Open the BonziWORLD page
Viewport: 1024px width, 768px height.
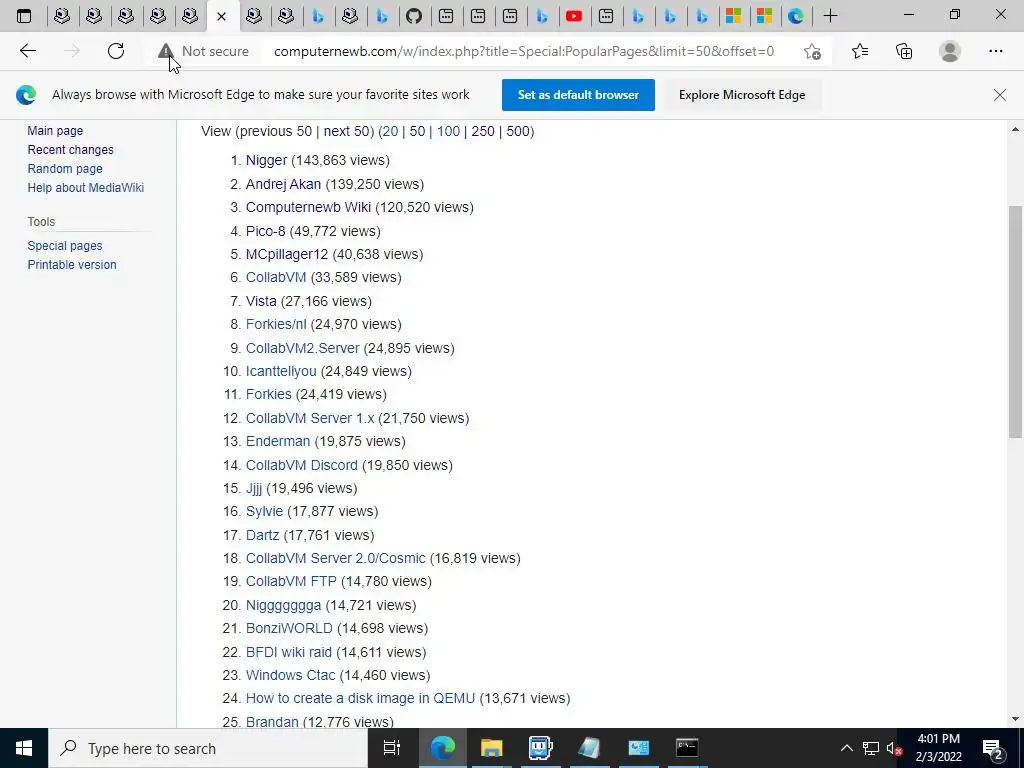pos(289,628)
